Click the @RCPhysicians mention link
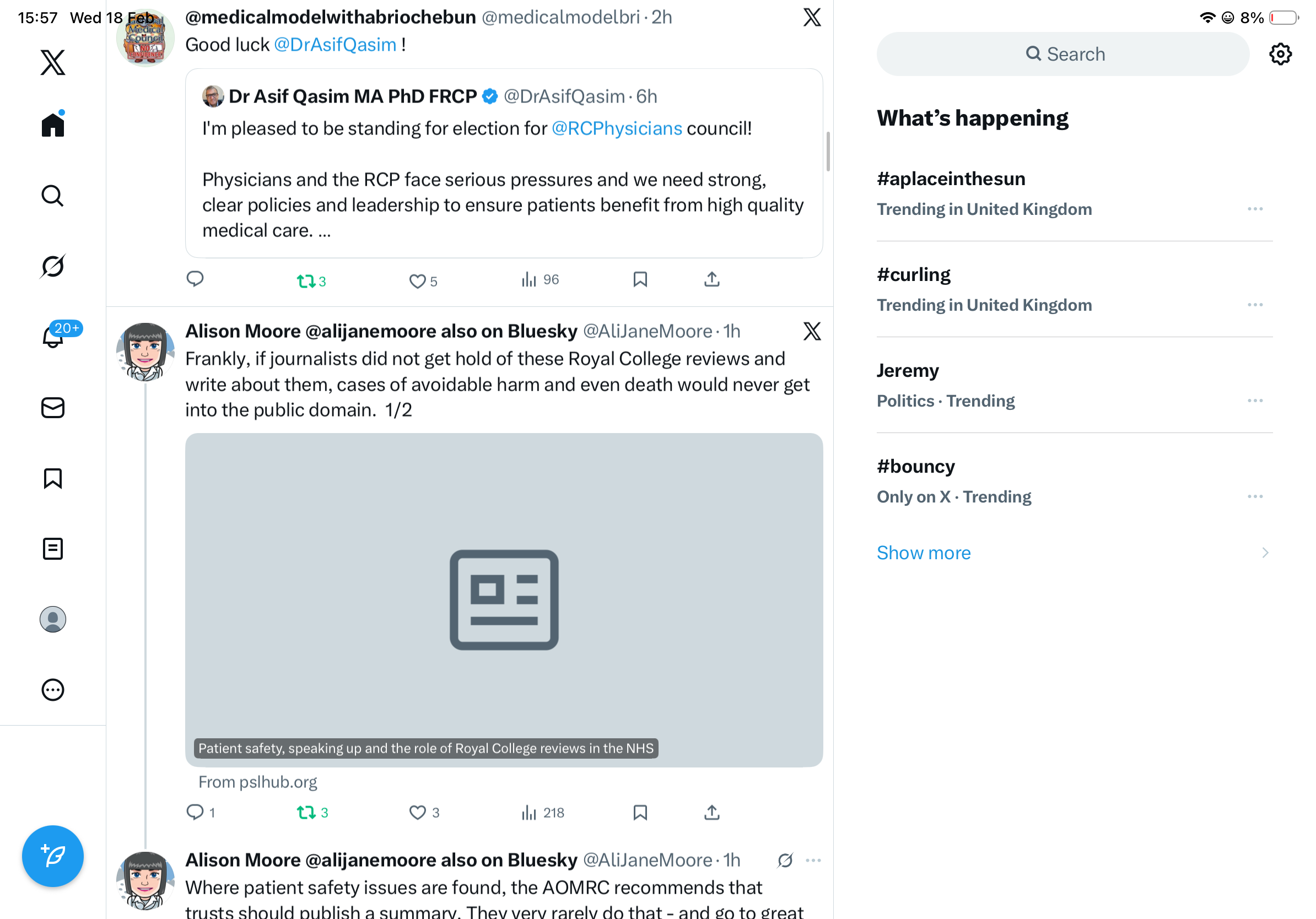The height and width of the screenshot is (919, 1316). coord(616,128)
